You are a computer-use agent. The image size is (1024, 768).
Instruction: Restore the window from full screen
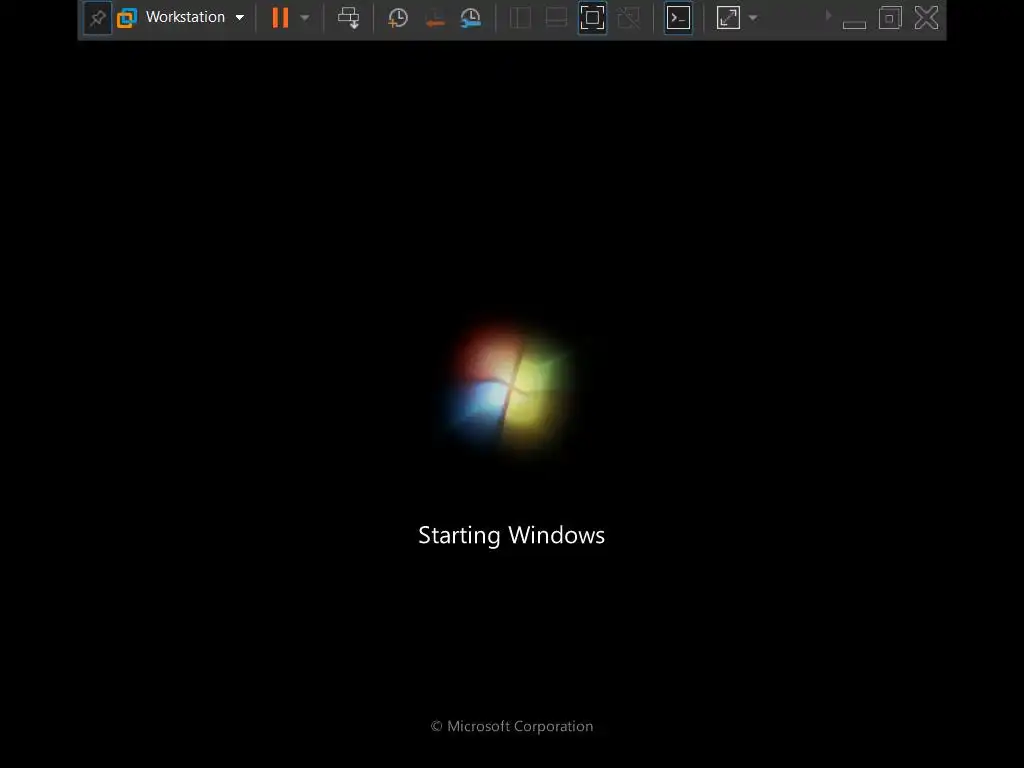pyautogui.click(x=890, y=18)
